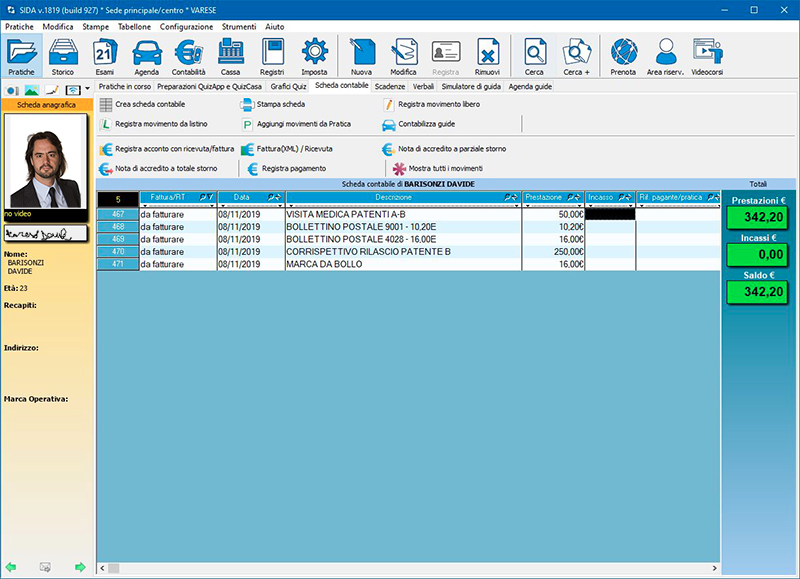The height and width of the screenshot is (579, 800).
Task: Click Registra pagamento button
Action: [x=293, y=168]
